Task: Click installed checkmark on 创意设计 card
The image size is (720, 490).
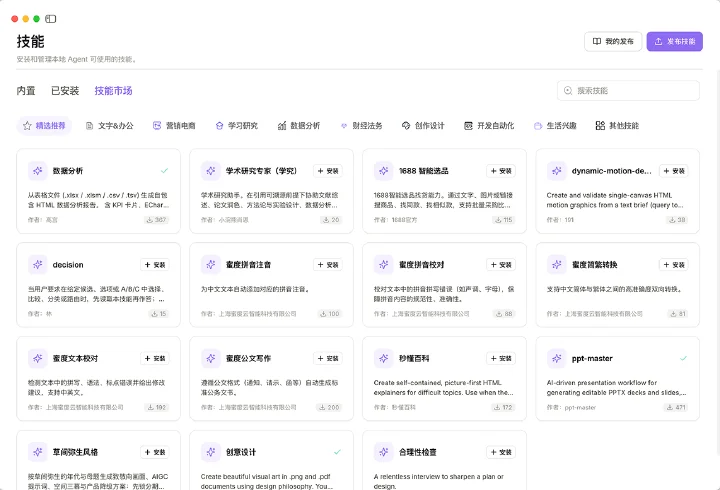Action: [337, 452]
